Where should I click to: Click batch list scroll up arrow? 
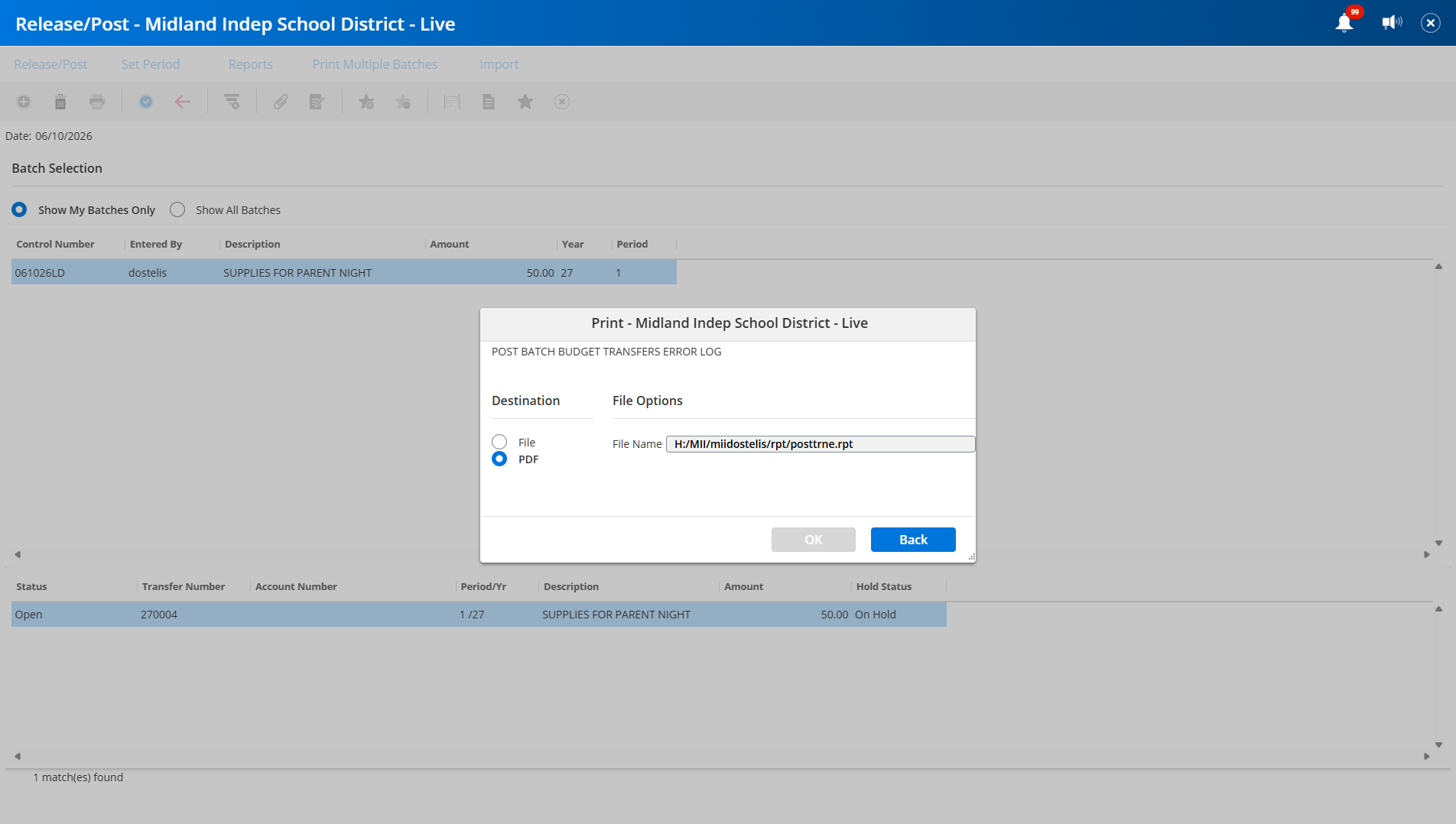[x=1438, y=267]
